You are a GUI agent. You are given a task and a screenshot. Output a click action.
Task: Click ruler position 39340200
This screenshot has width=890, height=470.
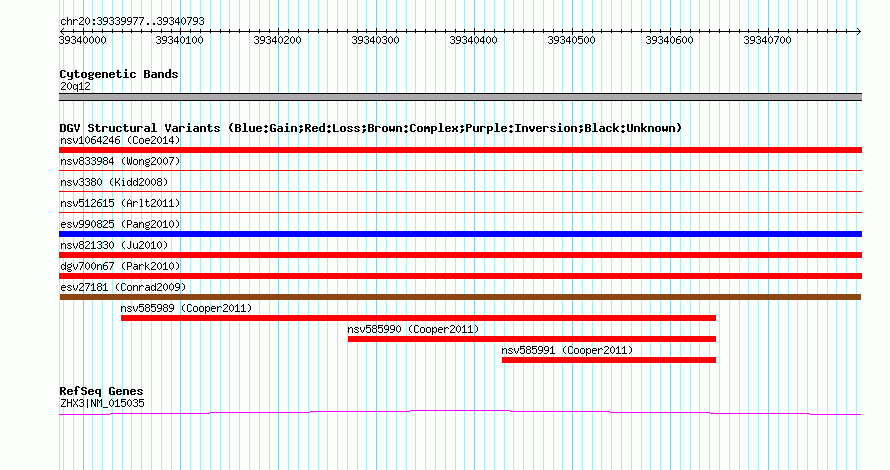click(278, 40)
